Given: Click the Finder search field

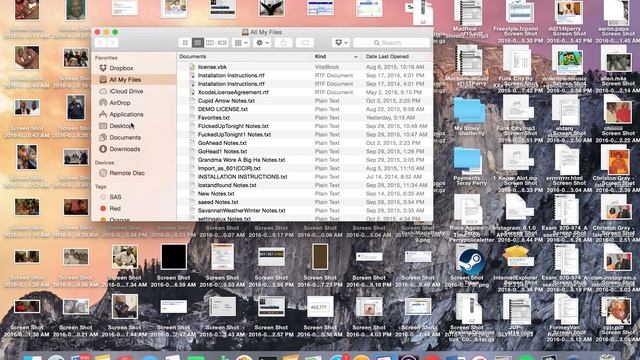Looking at the screenshot, I should click(391, 42).
